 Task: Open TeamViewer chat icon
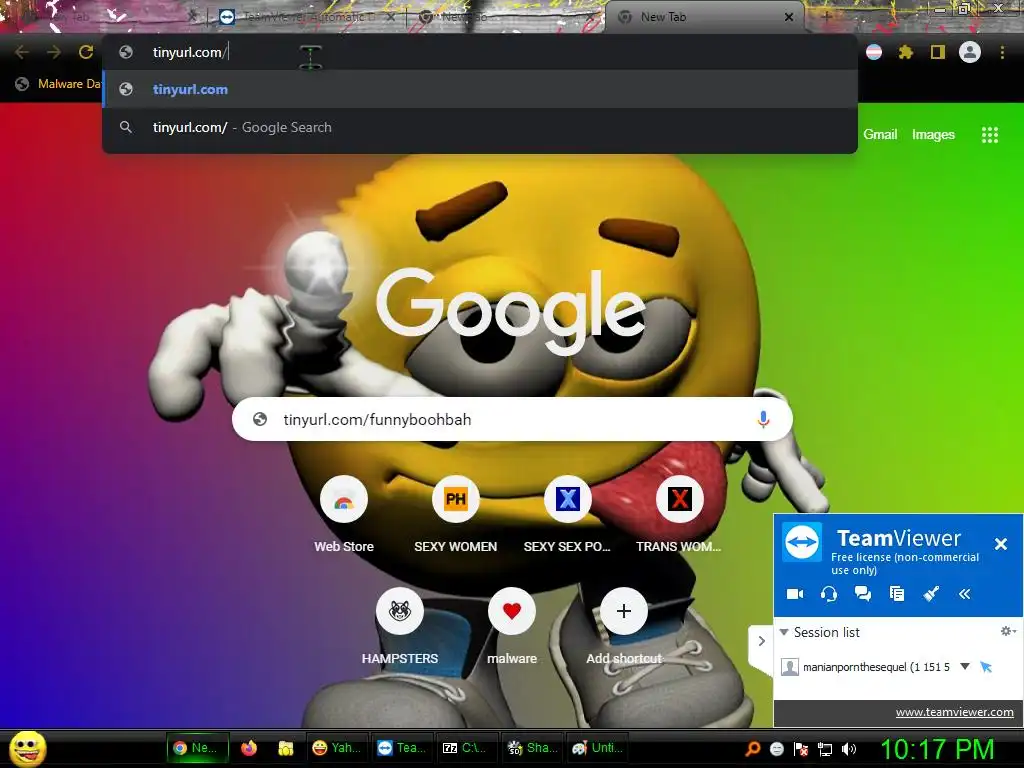pos(863,594)
